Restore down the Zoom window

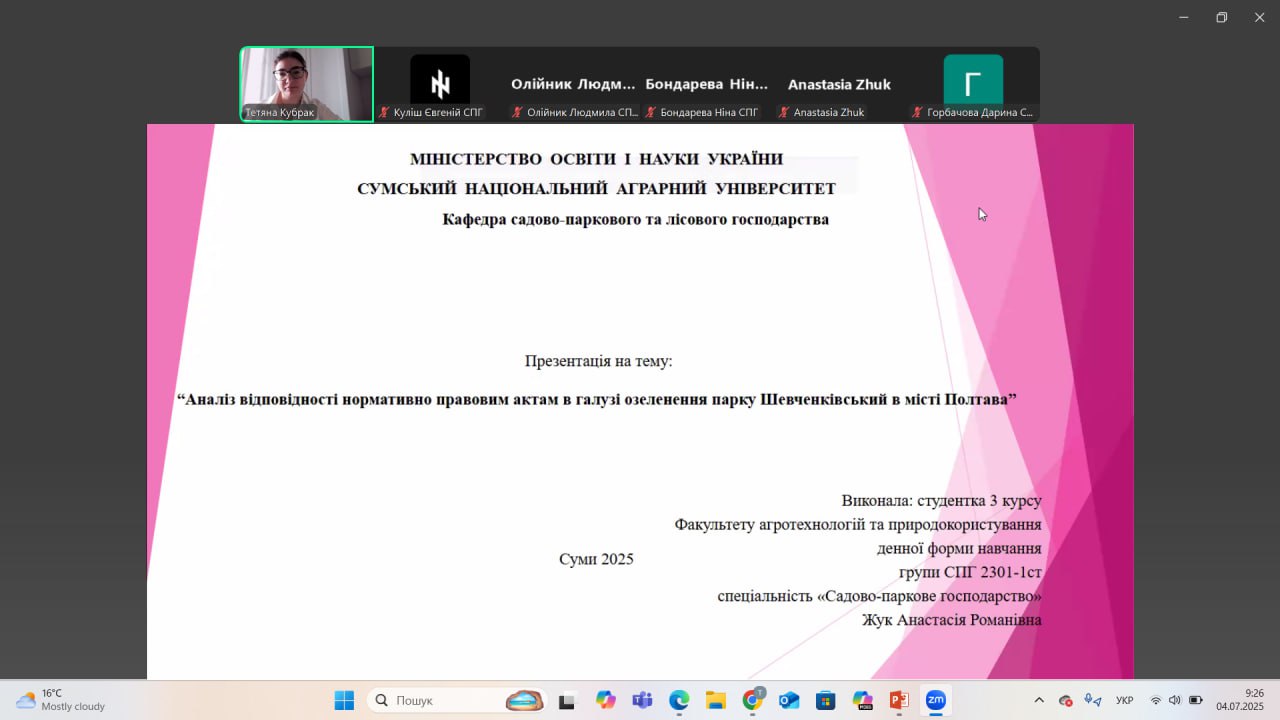[1221, 17]
